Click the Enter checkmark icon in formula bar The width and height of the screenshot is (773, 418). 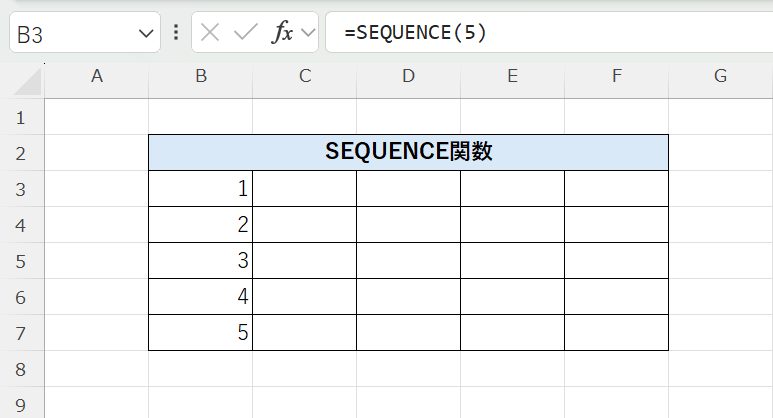point(246,33)
